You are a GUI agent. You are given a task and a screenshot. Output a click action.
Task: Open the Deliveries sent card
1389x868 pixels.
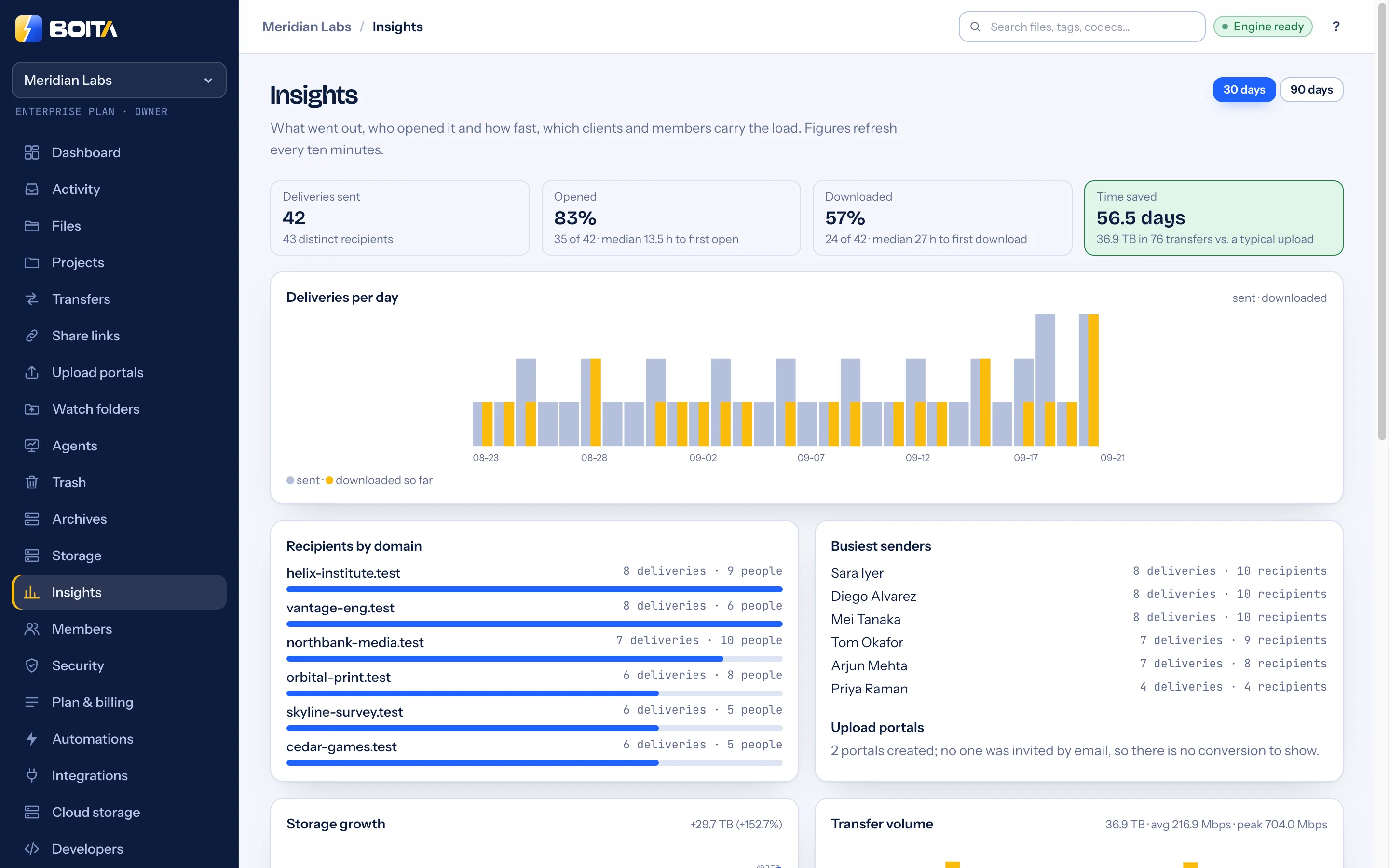coord(399,218)
